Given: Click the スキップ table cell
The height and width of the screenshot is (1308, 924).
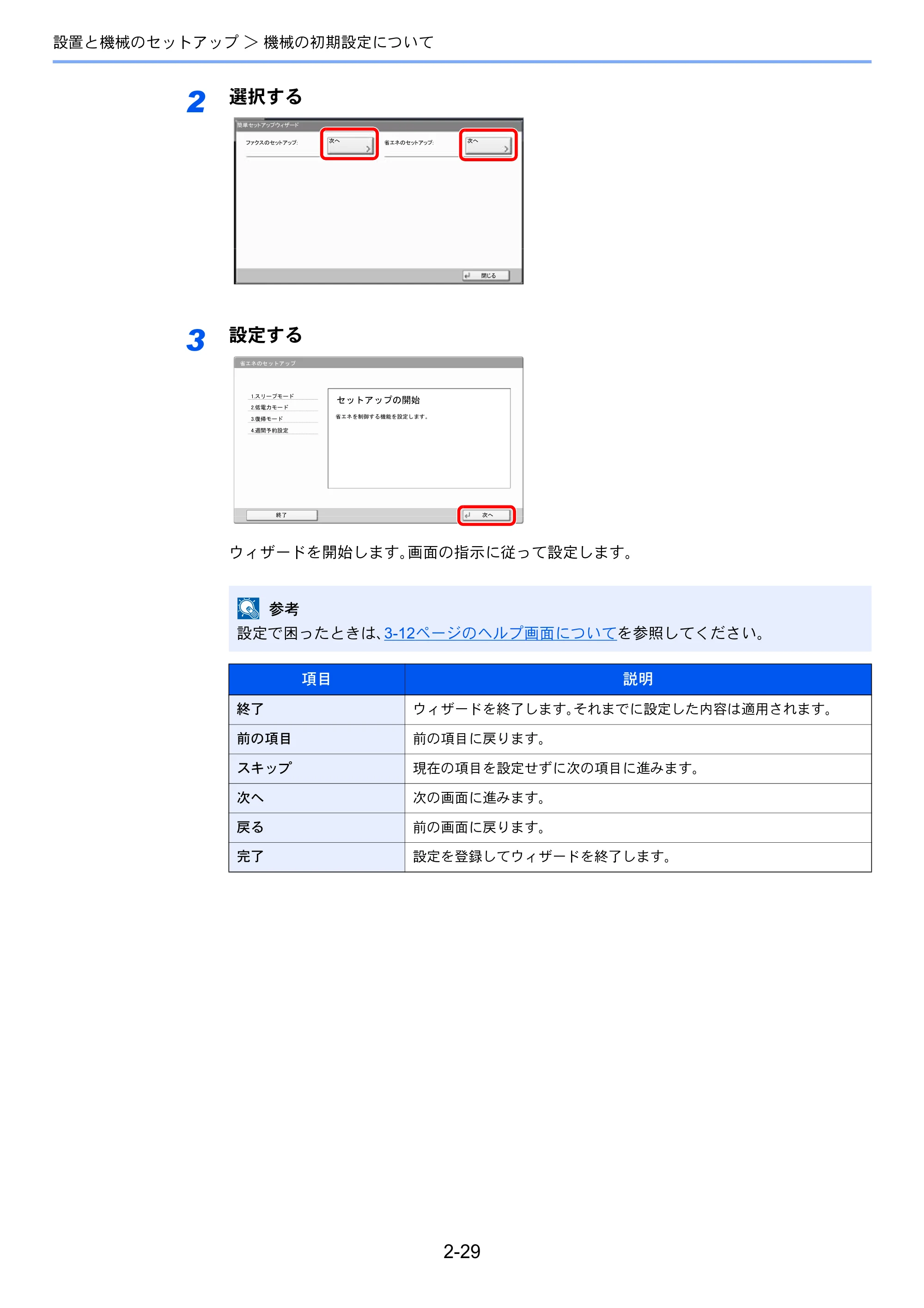Looking at the screenshot, I should (x=316, y=768).
